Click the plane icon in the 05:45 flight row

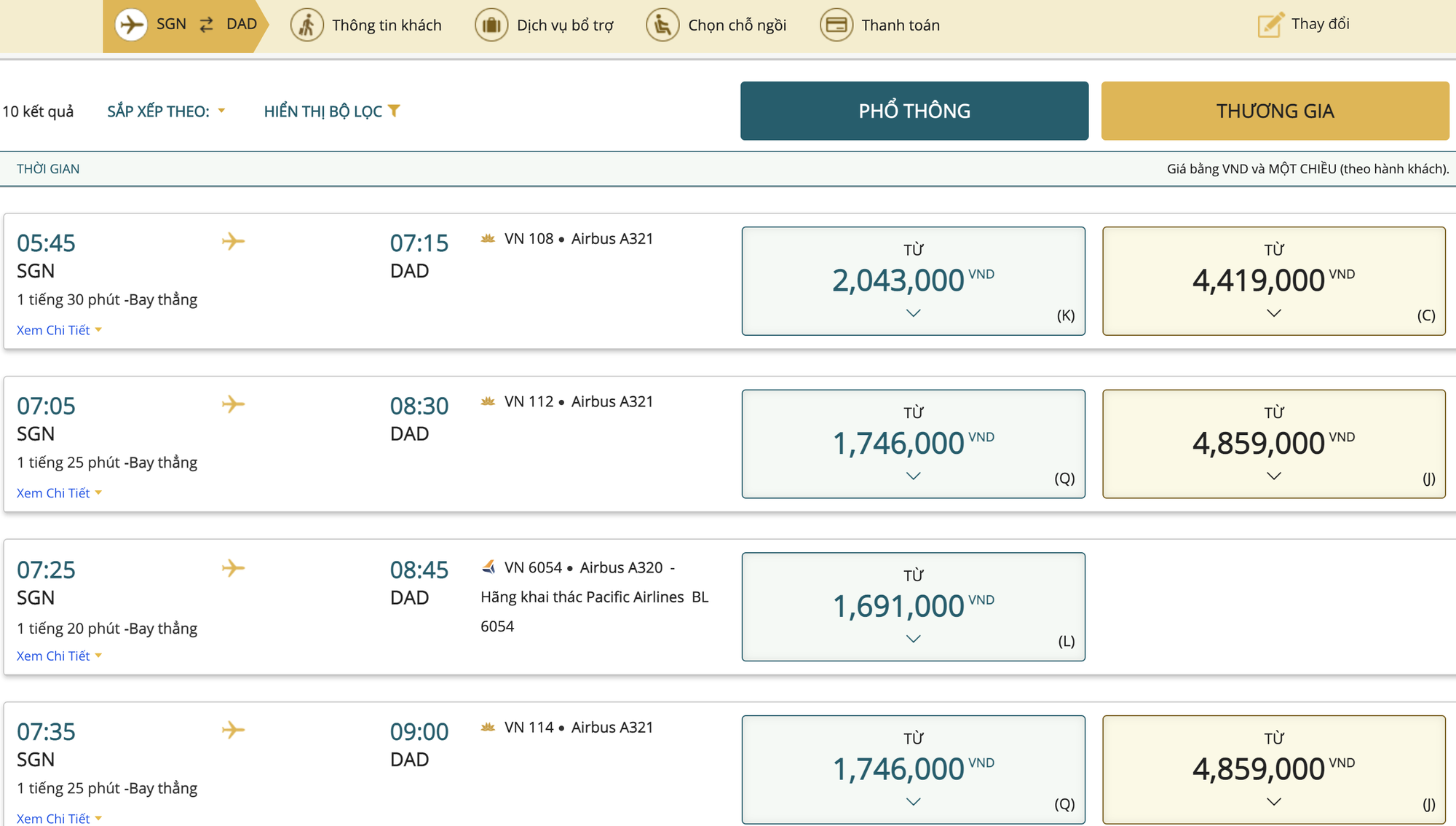pyautogui.click(x=233, y=241)
